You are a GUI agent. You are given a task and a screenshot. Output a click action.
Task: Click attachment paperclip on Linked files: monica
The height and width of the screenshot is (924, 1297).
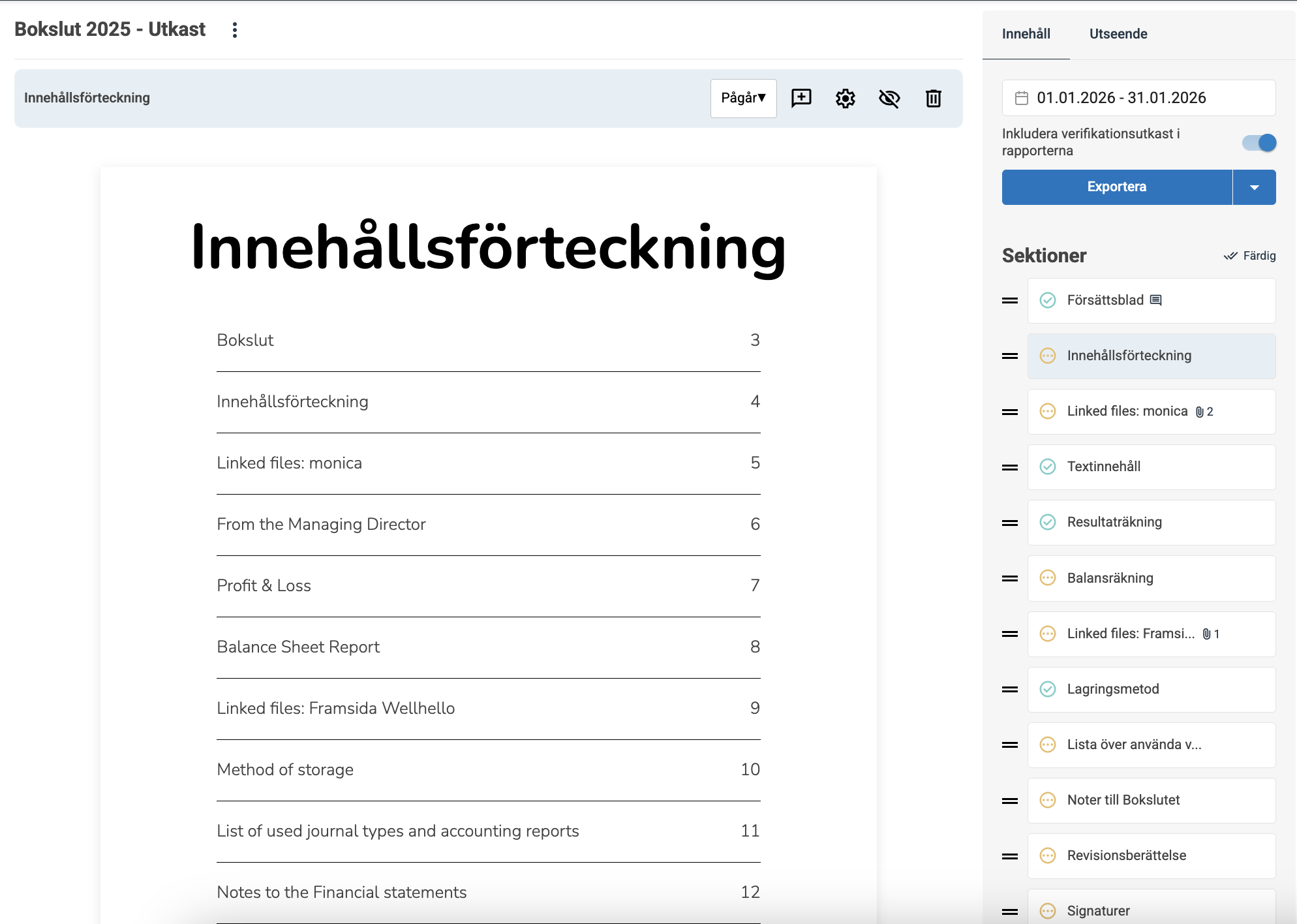(1199, 412)
